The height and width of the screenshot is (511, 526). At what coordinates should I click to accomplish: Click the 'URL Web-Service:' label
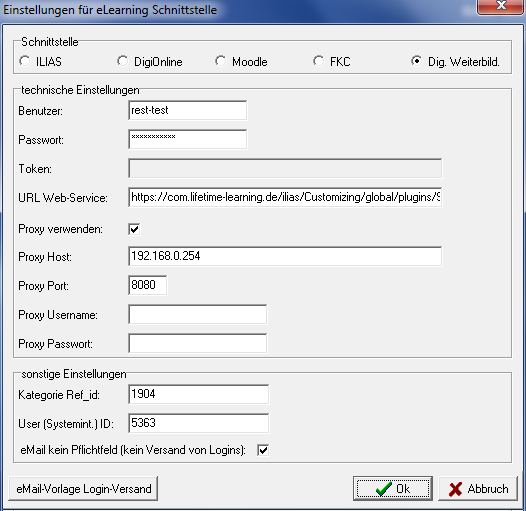click(x=63, y=198)
